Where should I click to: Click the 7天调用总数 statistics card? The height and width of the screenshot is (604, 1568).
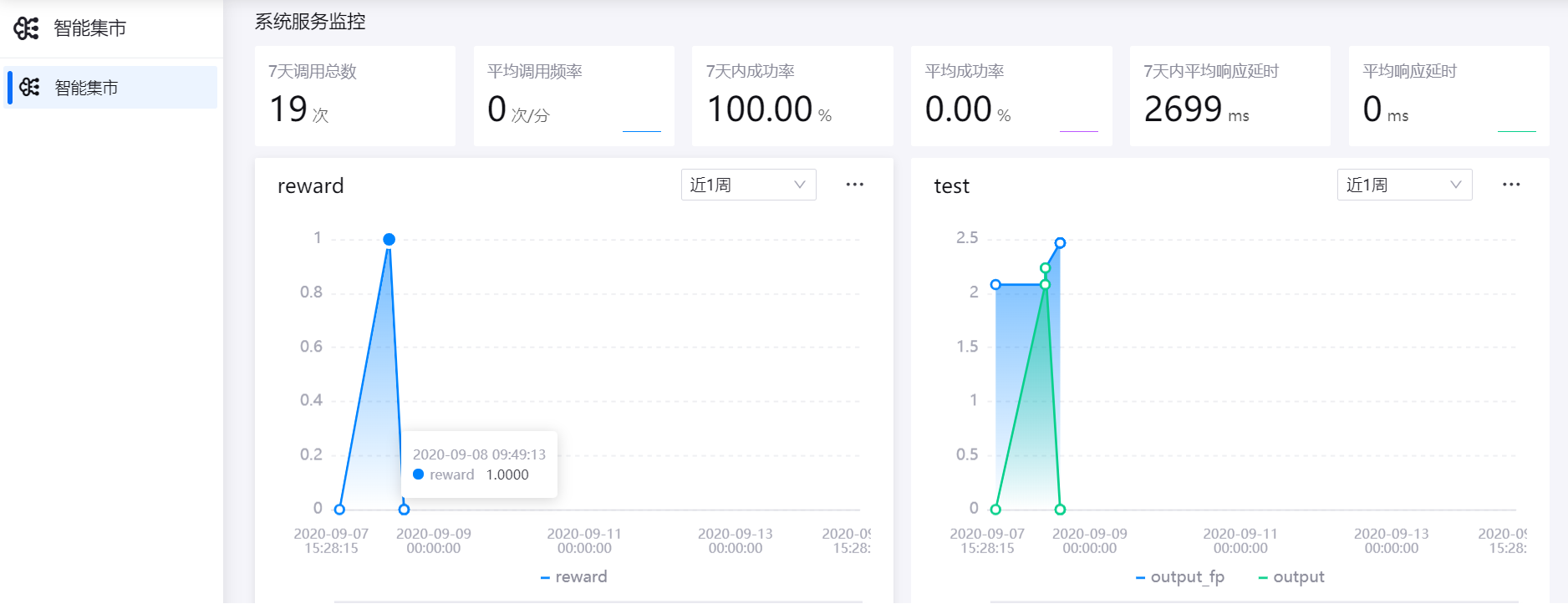354,96
